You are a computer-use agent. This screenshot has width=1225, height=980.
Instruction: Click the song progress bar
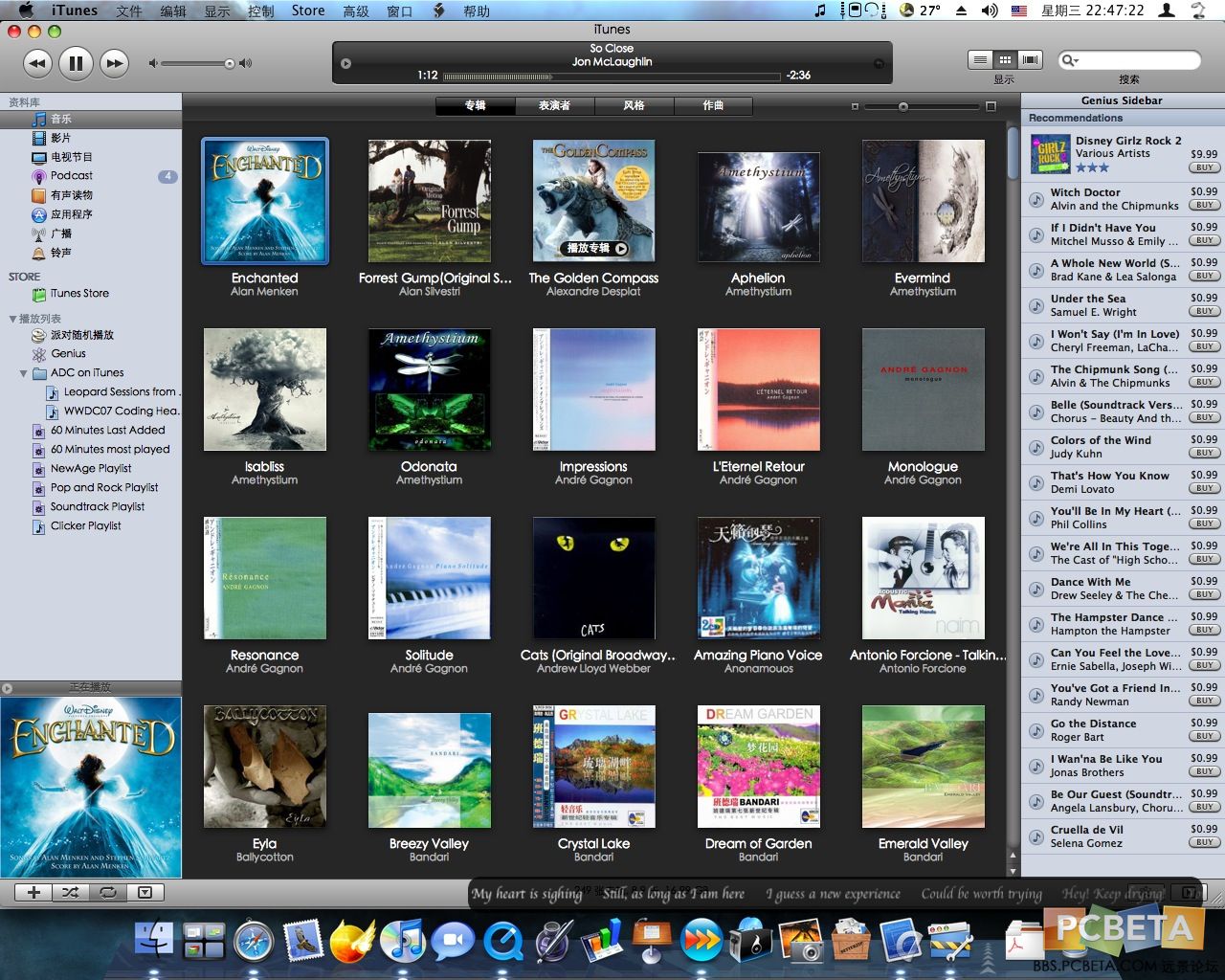[x=612, y=76]
